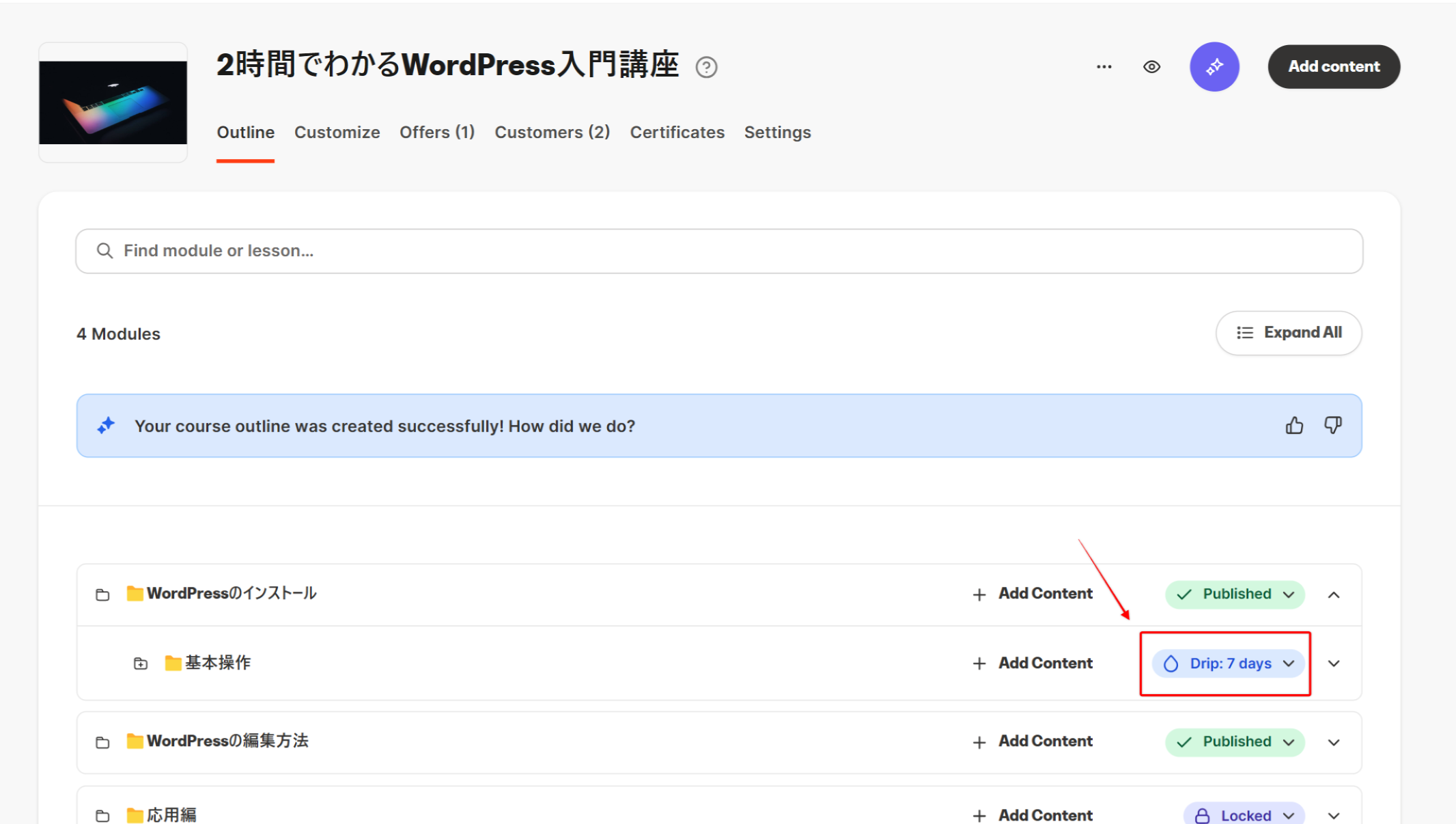Open the Drip: 7 days status dropdown
This screenshot has height=824, width=1456.
coord(1229,663)
